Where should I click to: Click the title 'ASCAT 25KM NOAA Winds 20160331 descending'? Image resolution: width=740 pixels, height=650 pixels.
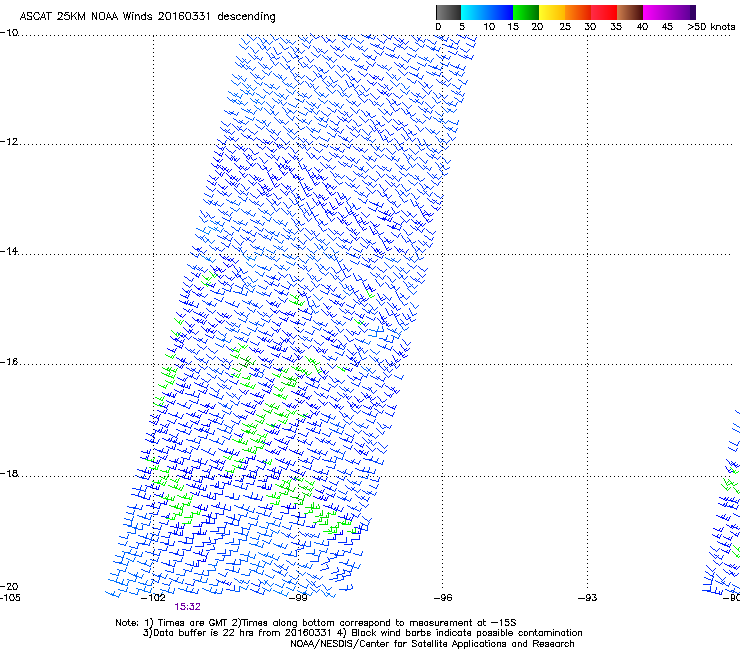click(x=147, y=17)
